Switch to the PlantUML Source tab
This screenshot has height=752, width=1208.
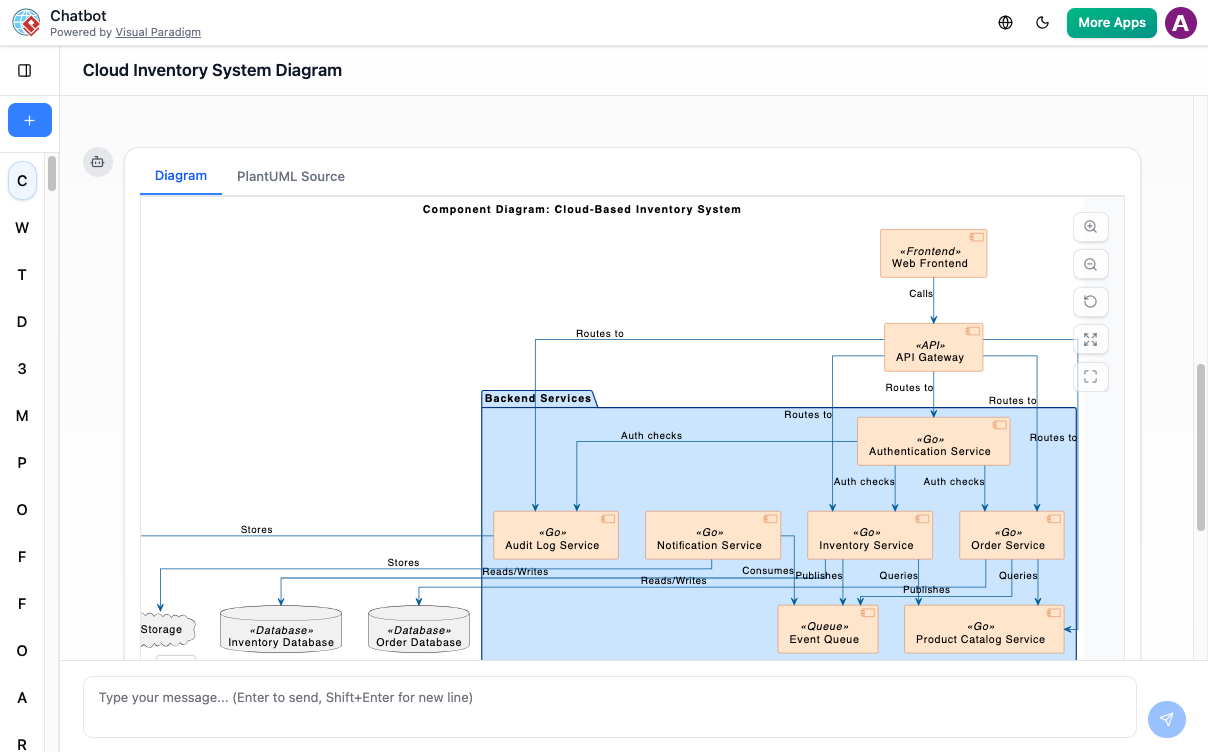(x=290, y=176)
